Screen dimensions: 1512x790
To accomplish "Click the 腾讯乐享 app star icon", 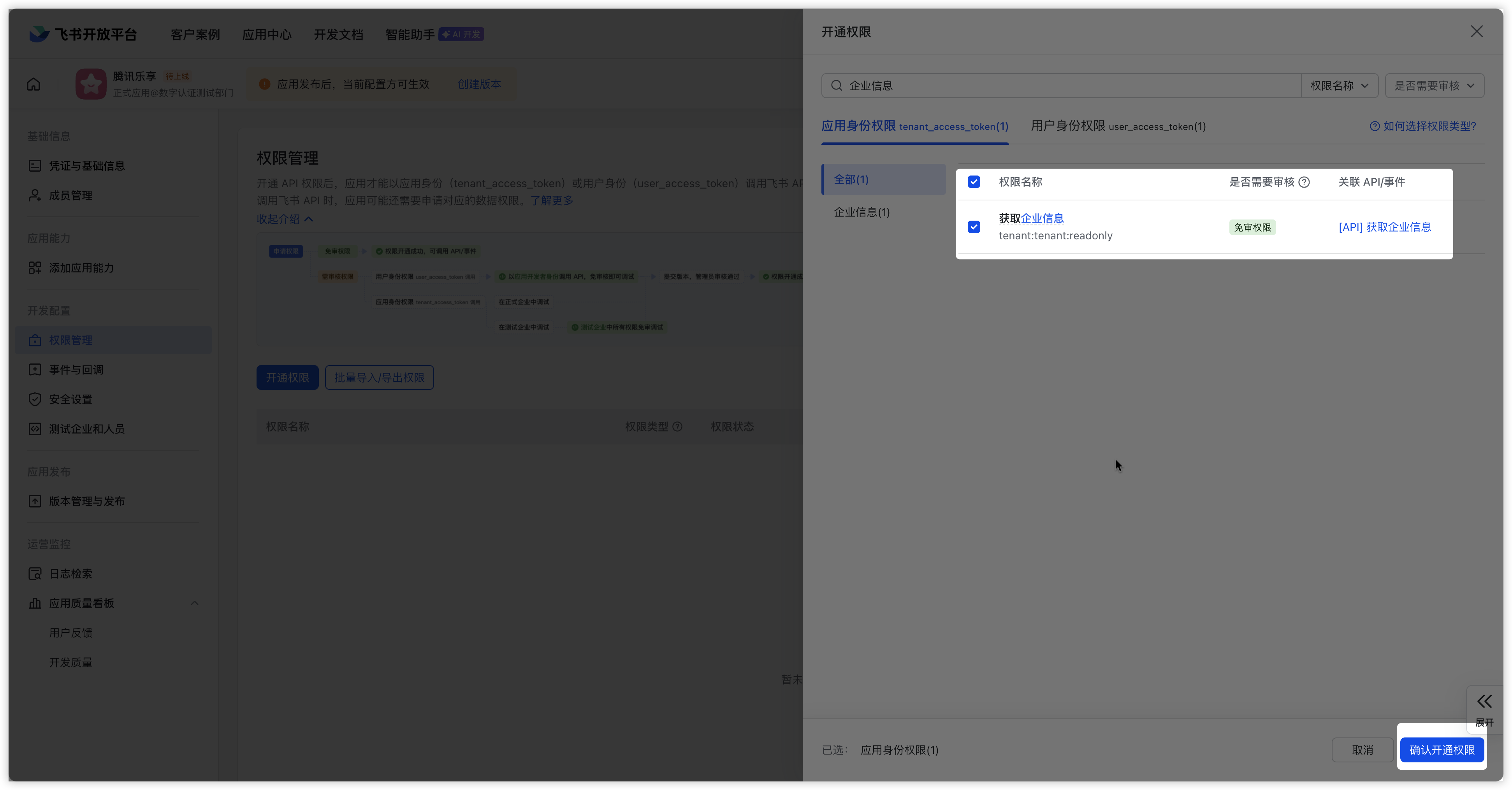I will click(x=91, y=84).
